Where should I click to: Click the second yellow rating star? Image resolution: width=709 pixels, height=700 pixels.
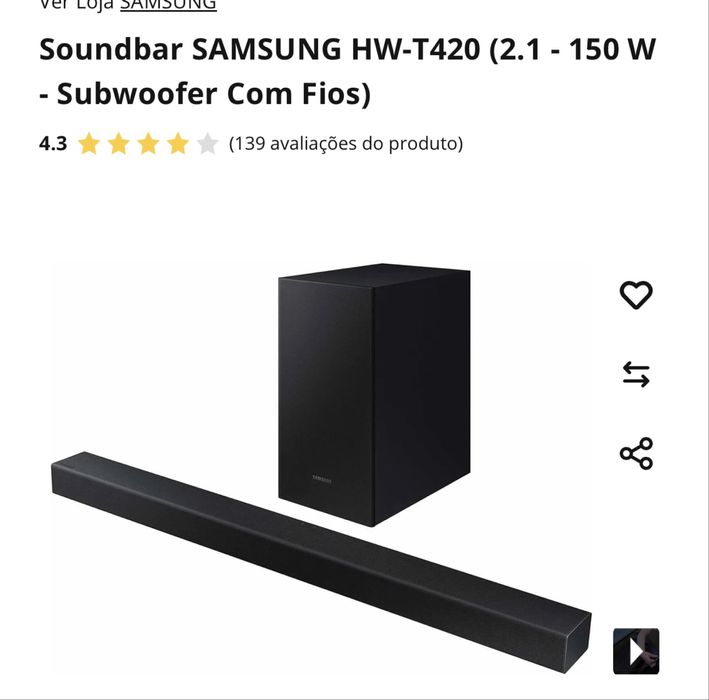pos(118,144)
